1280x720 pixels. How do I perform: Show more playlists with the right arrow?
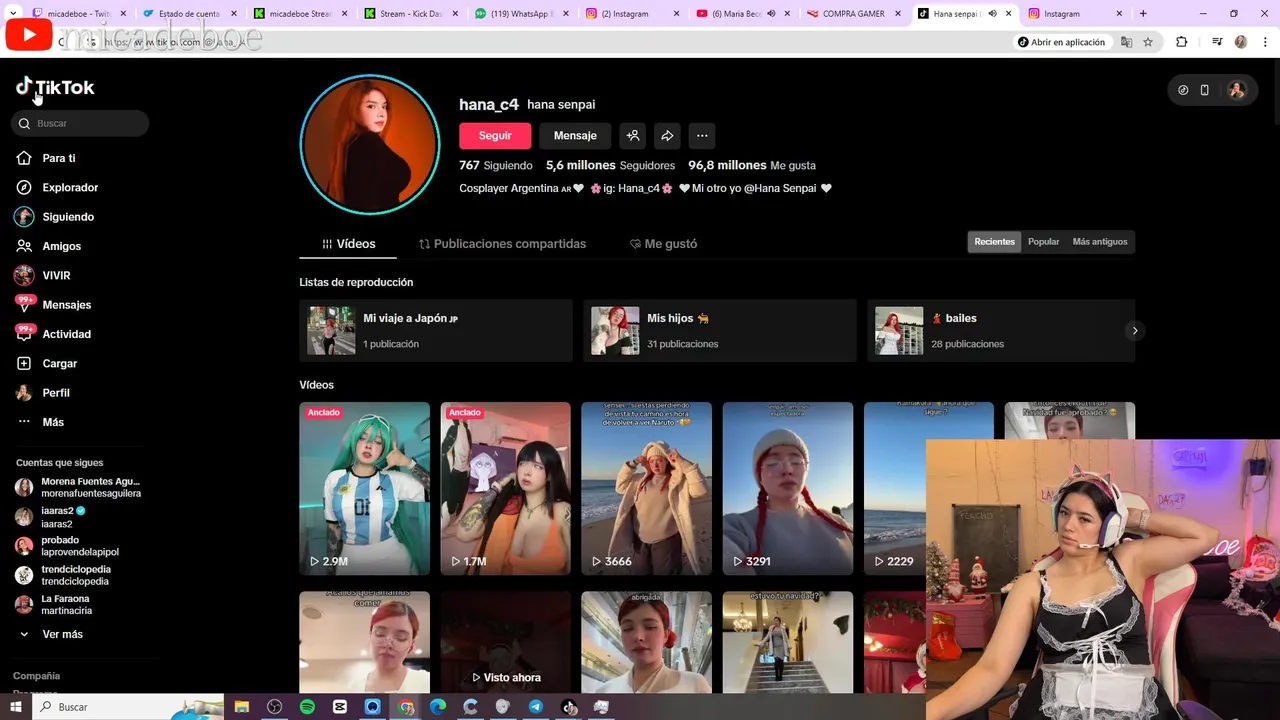click(x=1134, y=331)
